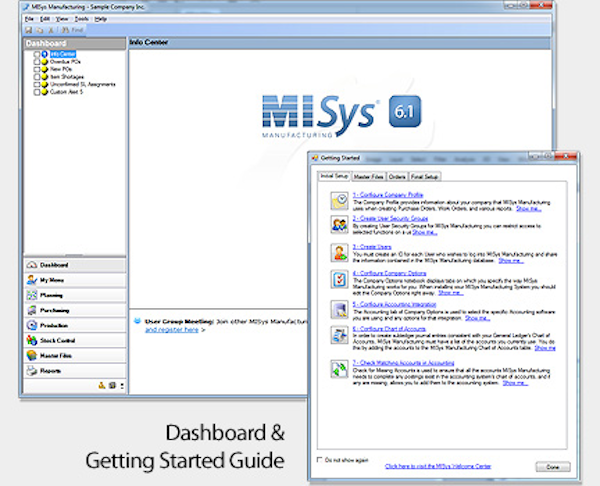600x486 pixels.
Task: Close the Getting Started window
Action: point(566,156)
